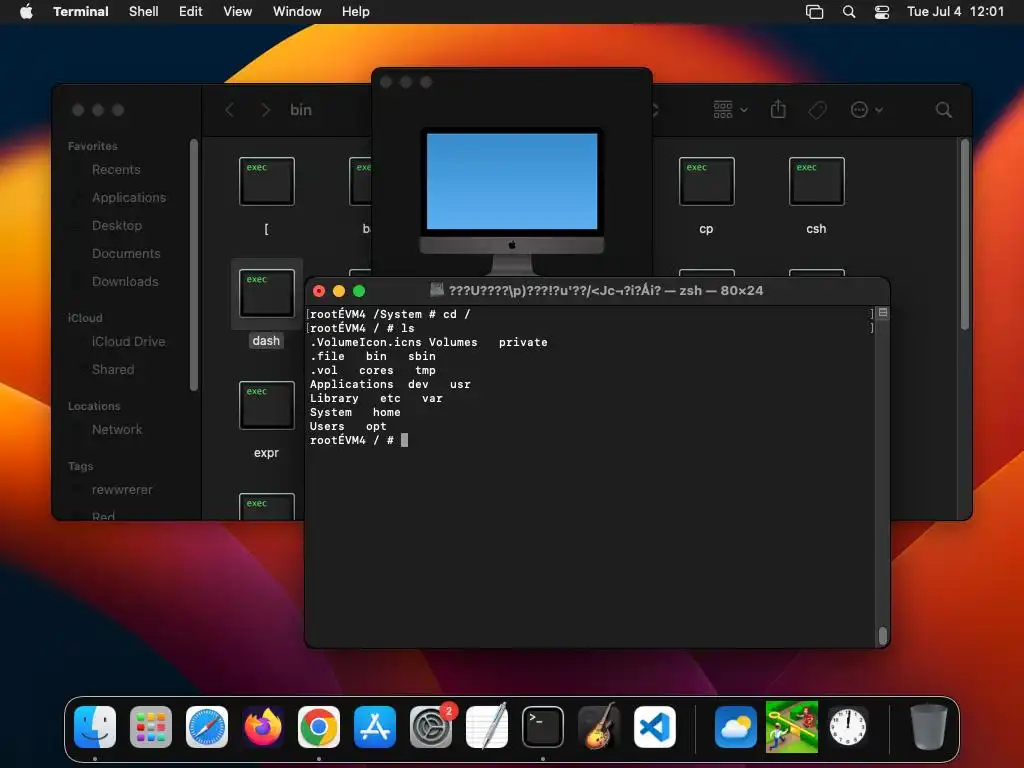Select the [ executable in Finder
The image size is (1024, 768).
pyautogui.click(x=266, y=181)
